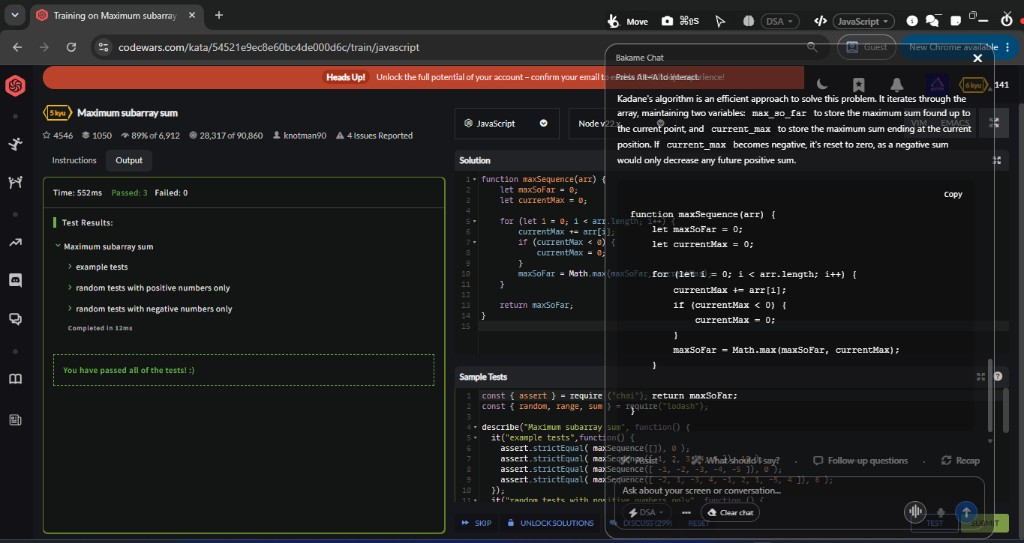
Task: Open more options ellipsis in chat input
Action: pos(686,512)
